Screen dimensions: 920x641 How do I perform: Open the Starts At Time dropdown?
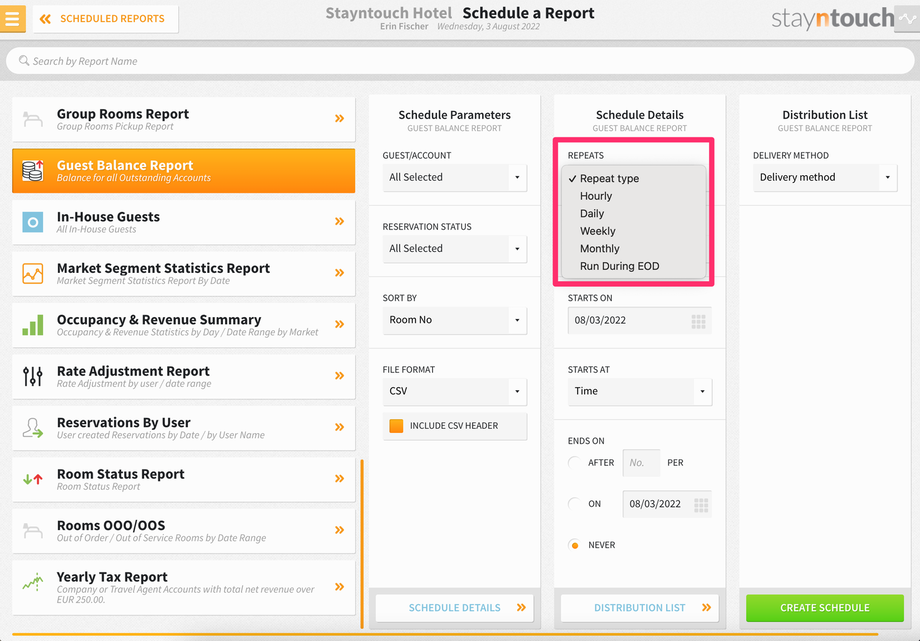pos(640,392)
